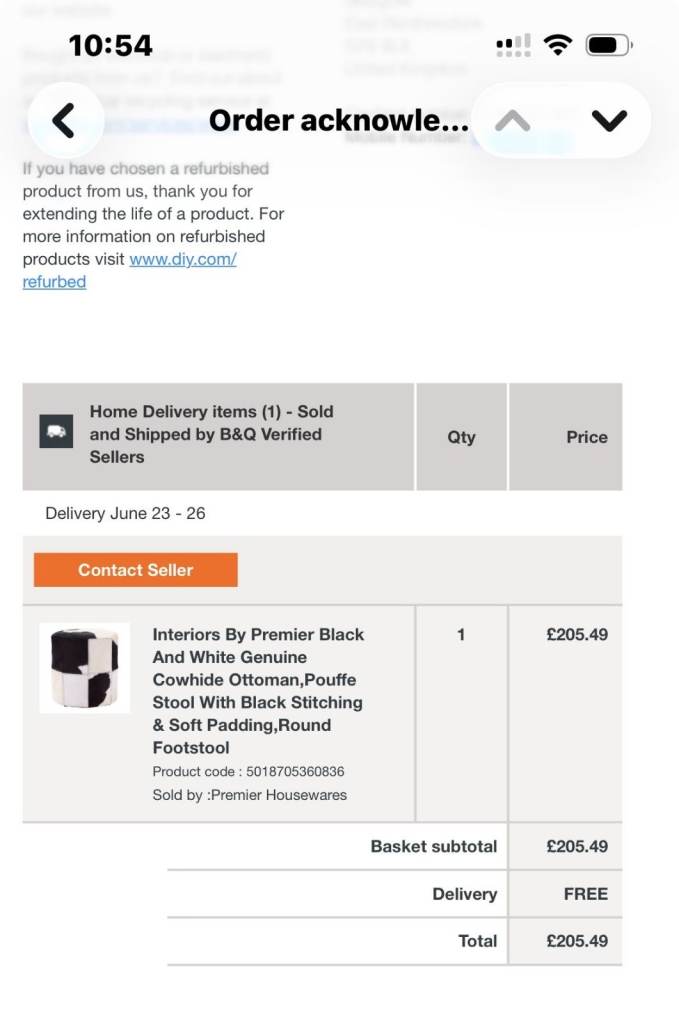Viewport: 679px width, 1024px height.
Task: Tap the 'Order acknowle...' email title
Action: click(x=339, y=121)
